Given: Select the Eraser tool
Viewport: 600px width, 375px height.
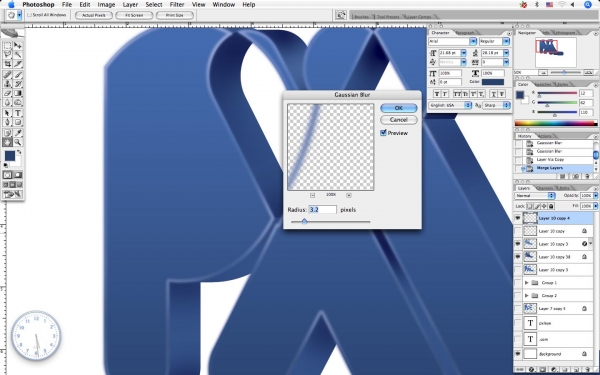Looking at the screenshot, I should click(7, 93).
